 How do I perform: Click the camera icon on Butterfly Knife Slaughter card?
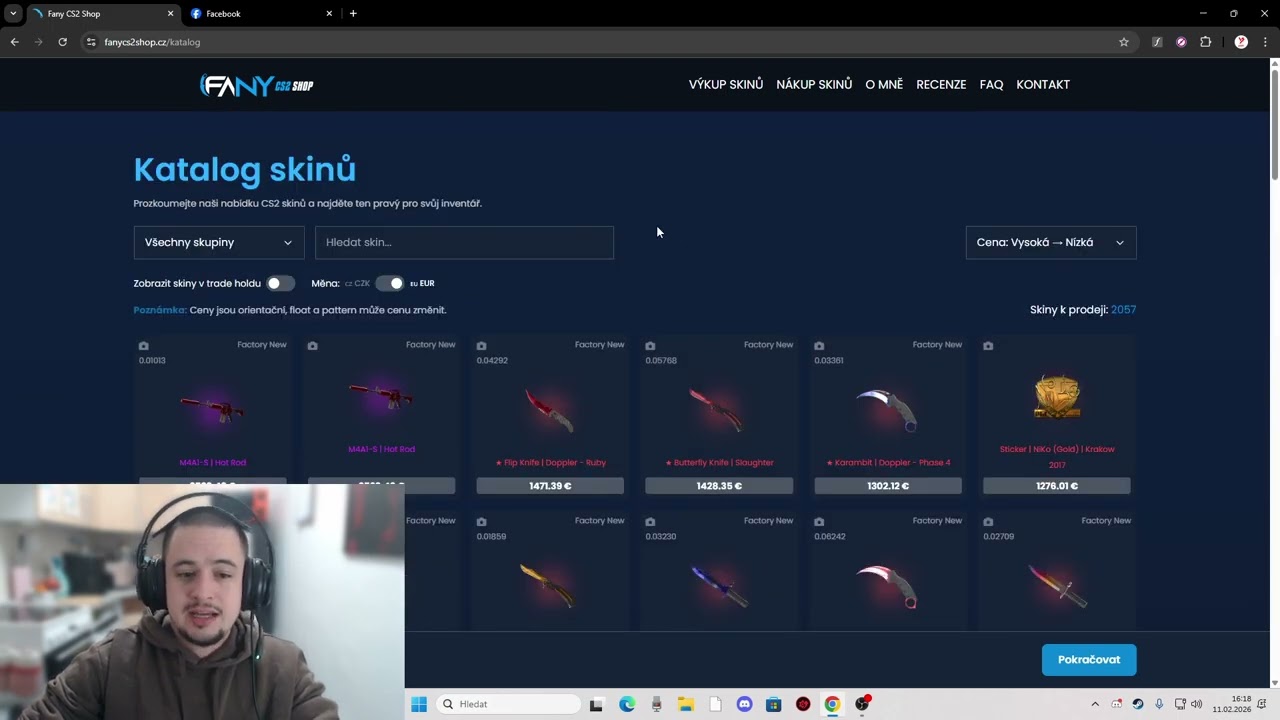tap(650, 346)
